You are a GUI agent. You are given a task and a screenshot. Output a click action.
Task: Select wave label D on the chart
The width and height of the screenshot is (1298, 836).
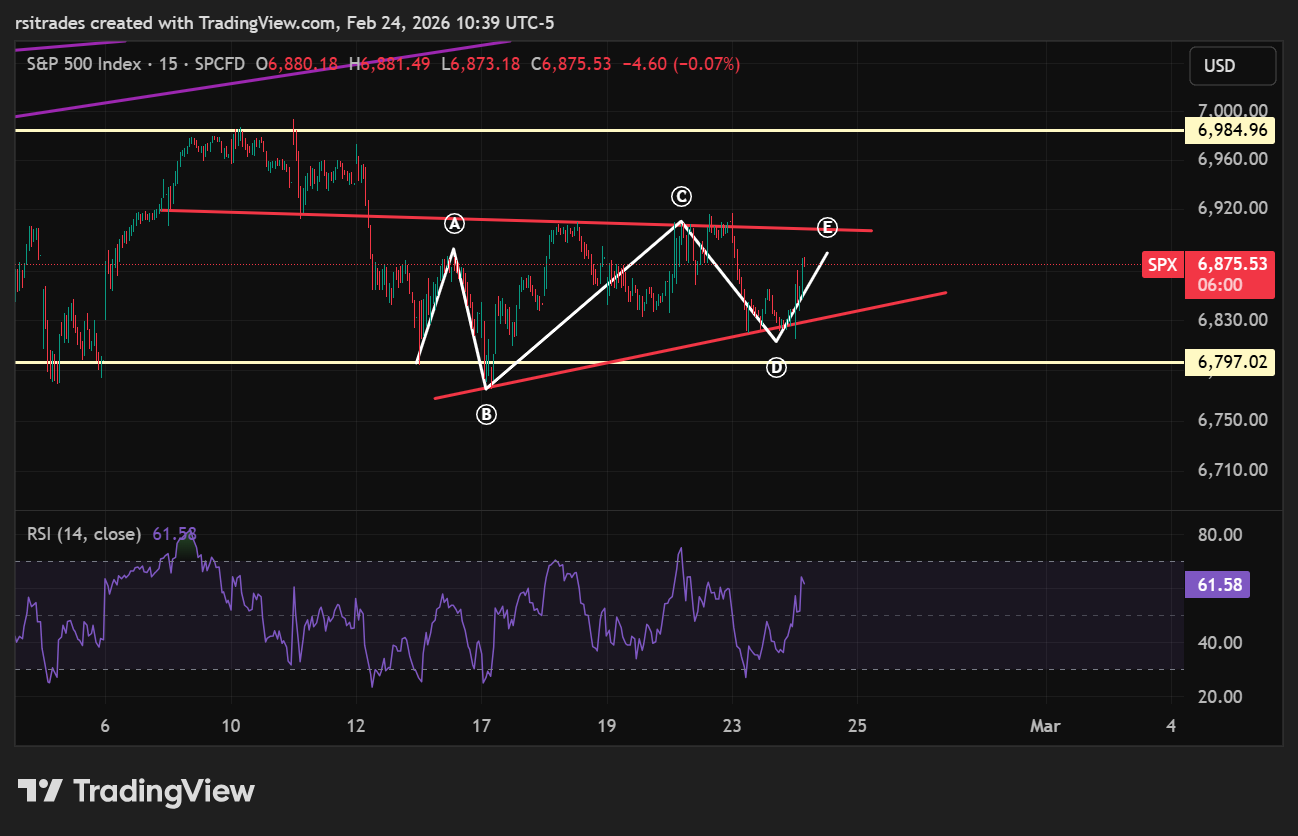[x=776, y=368]
